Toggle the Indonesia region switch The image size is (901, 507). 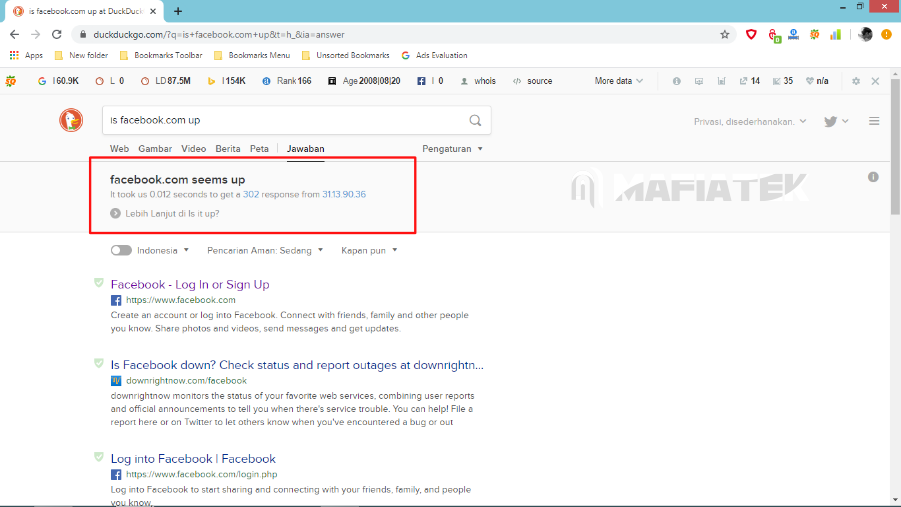[x=121, y=251]
